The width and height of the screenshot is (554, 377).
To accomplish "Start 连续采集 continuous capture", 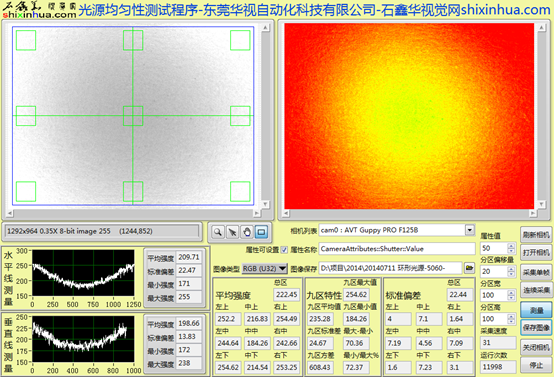I will click(536, 290).
